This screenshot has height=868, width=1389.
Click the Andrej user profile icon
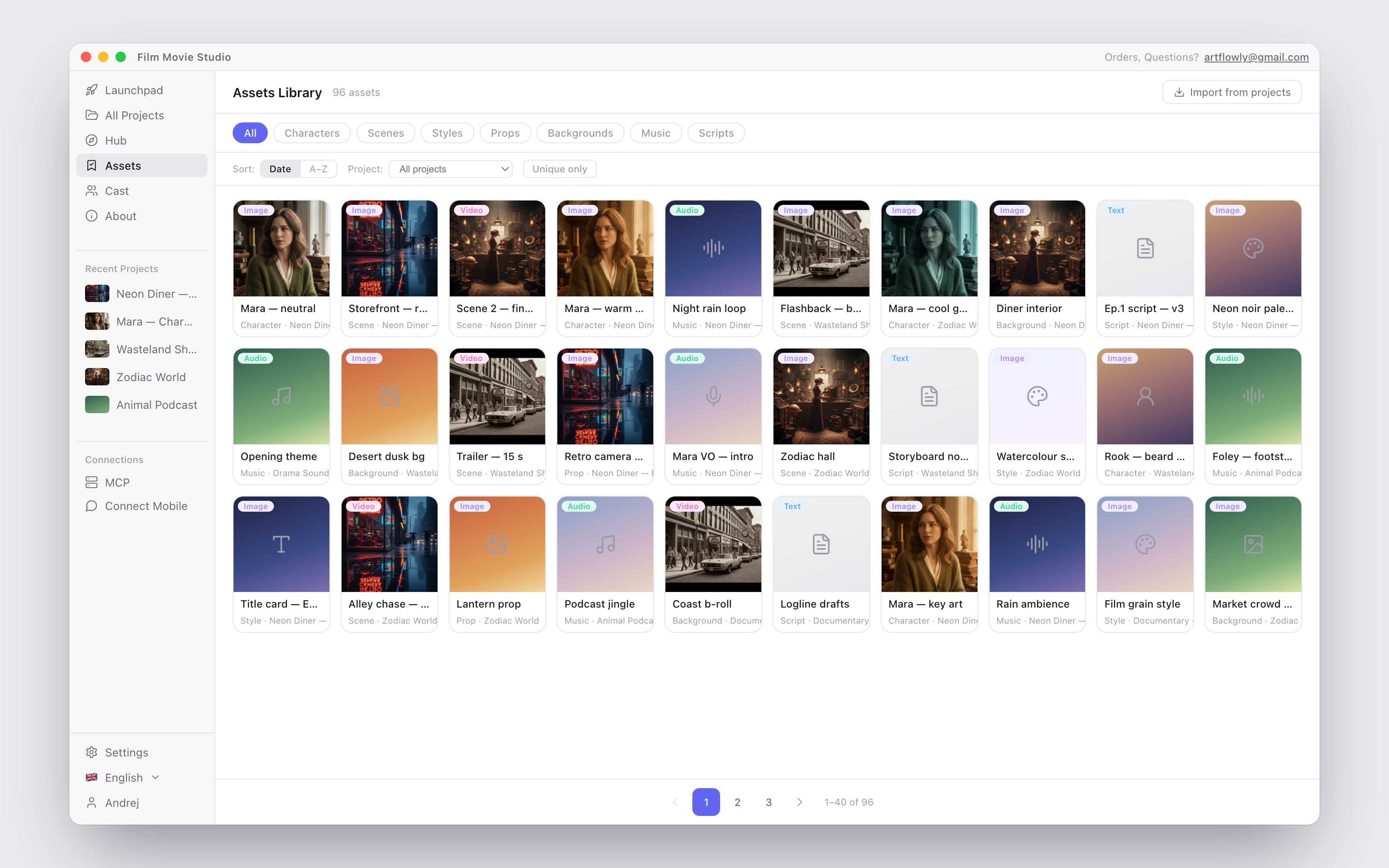(91, 802)
